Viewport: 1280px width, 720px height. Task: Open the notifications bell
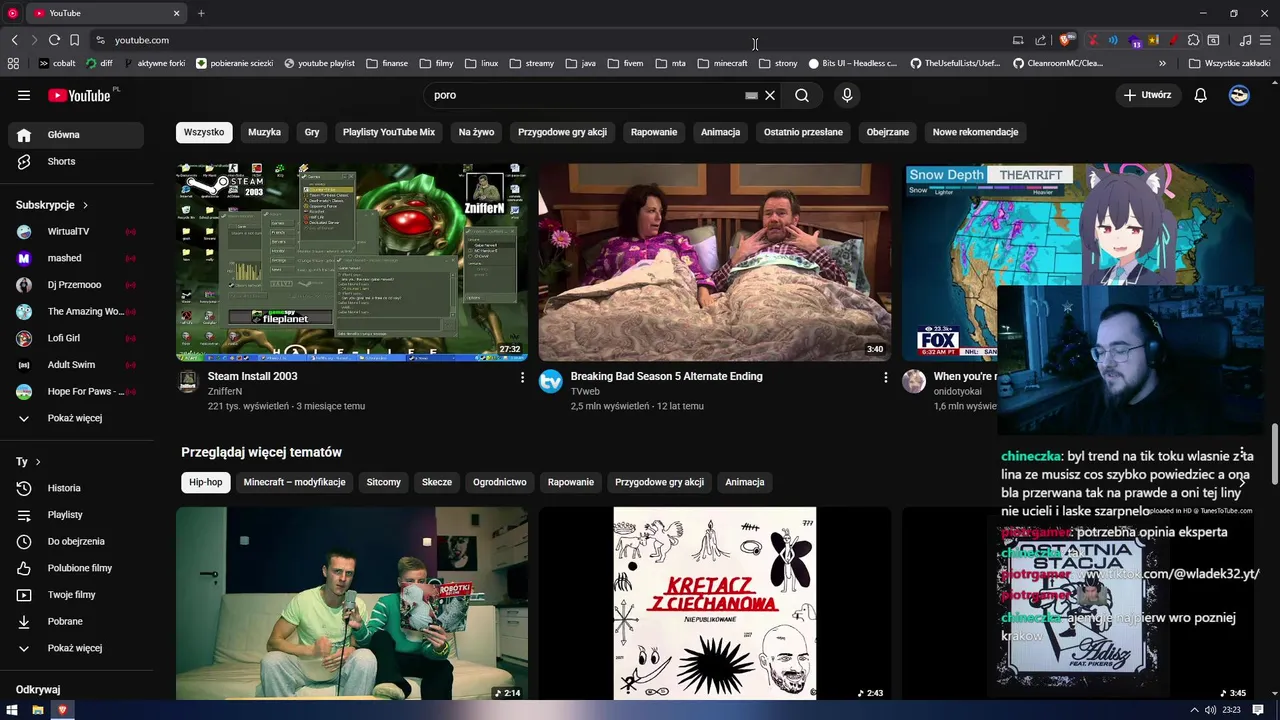point(1200,95)
